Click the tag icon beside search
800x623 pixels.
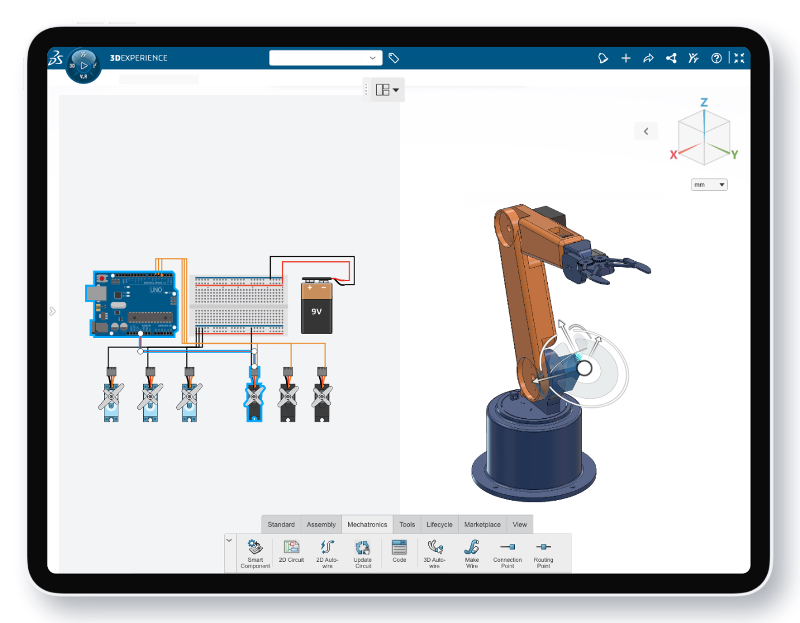(393, 58)
